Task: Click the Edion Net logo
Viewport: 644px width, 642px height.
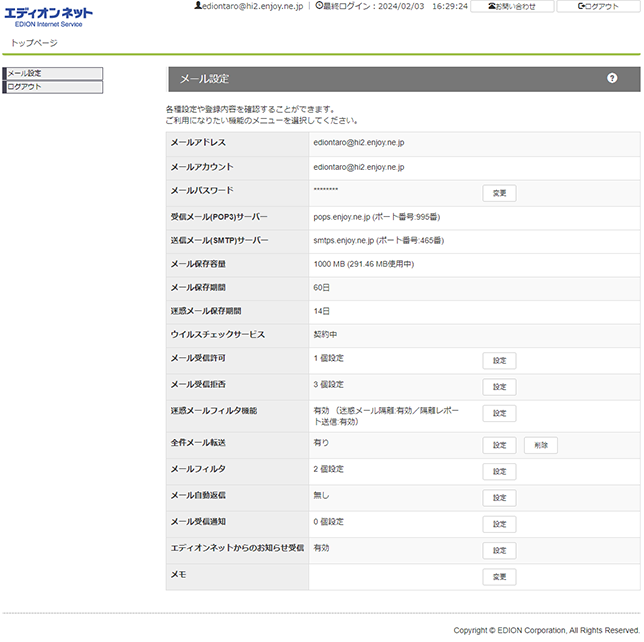Action: click(48, 17)
